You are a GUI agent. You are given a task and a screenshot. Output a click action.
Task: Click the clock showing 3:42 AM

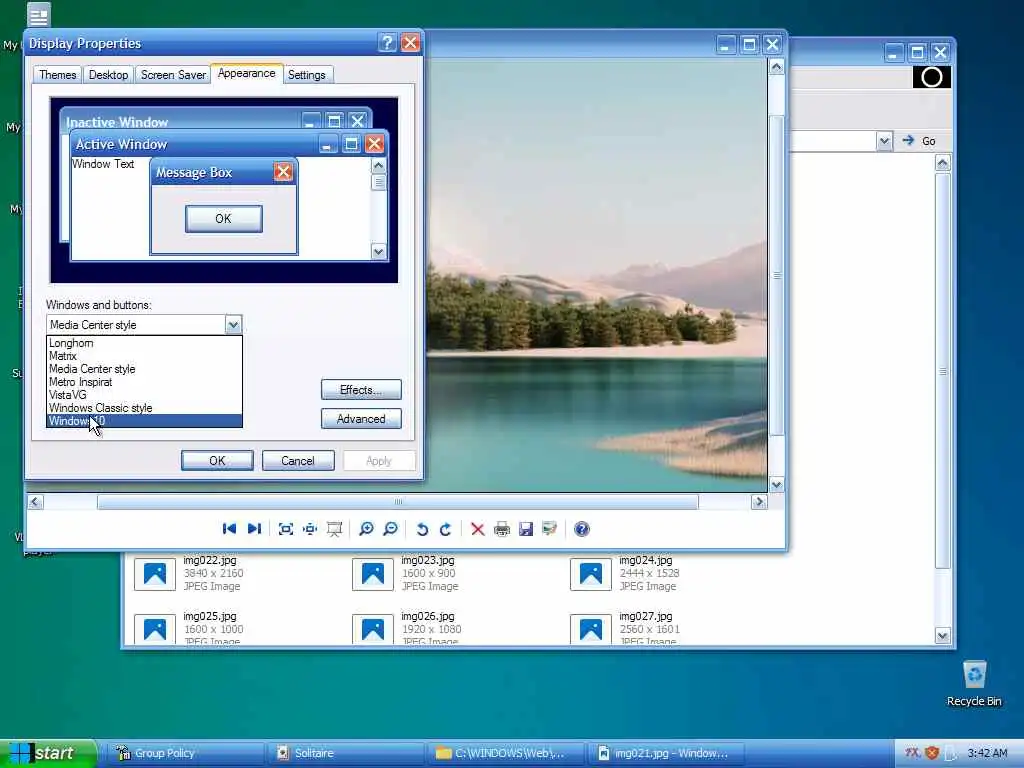(987, 753)
